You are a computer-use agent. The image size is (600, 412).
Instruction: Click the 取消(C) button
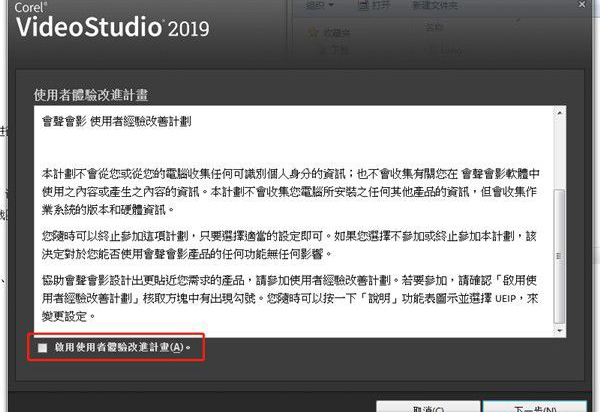coord(428,407)
